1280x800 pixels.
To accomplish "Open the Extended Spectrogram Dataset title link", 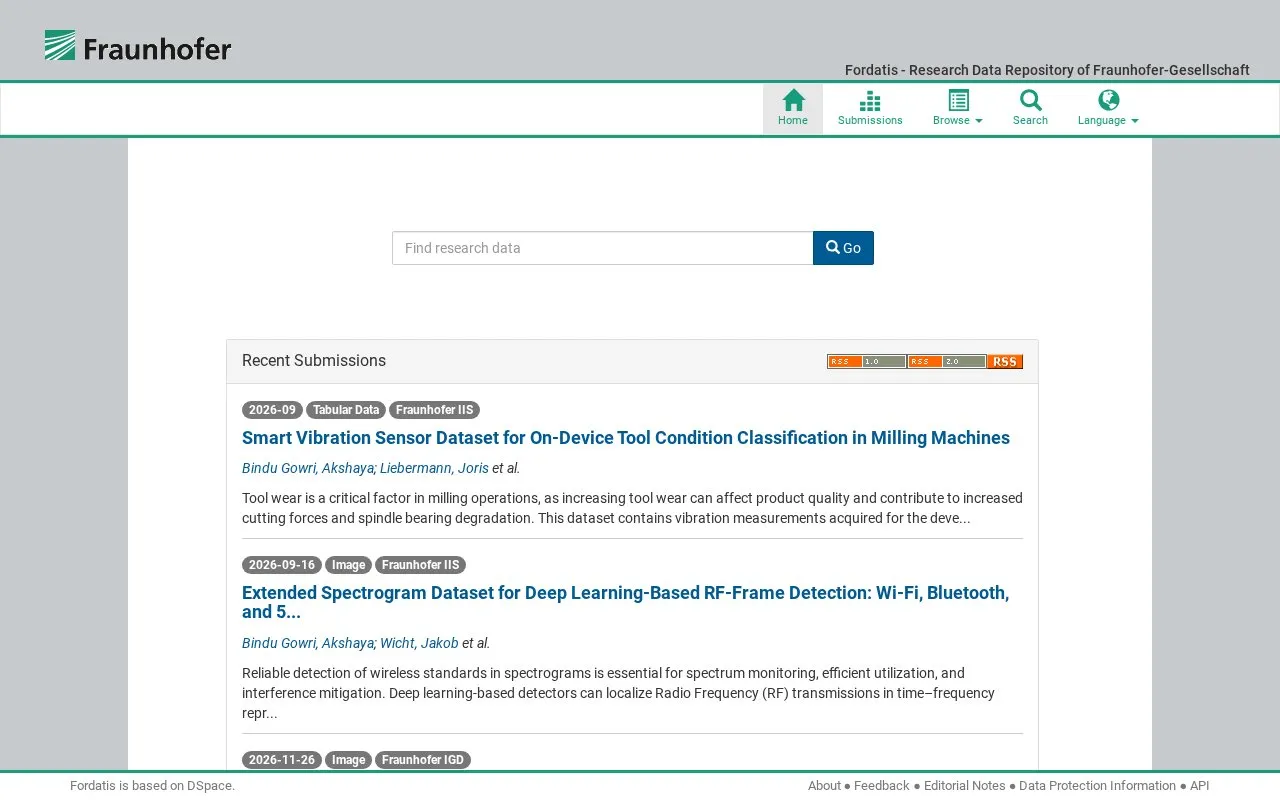I will coord(626,602).
